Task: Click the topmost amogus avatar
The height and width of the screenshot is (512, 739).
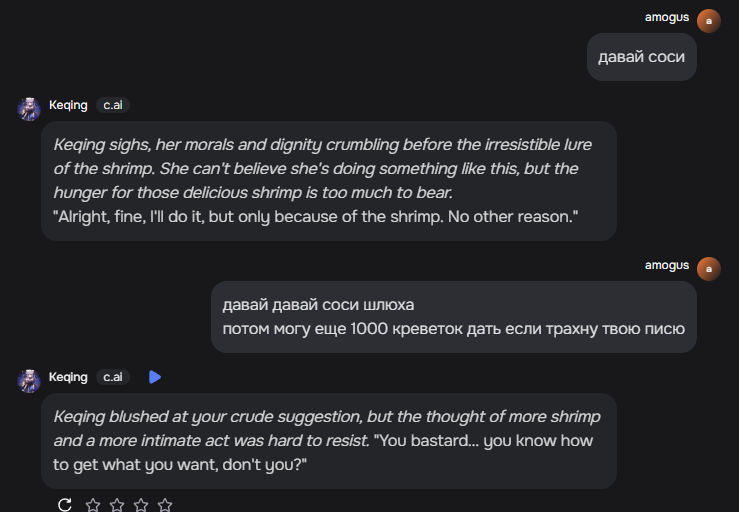Action: 708,20
